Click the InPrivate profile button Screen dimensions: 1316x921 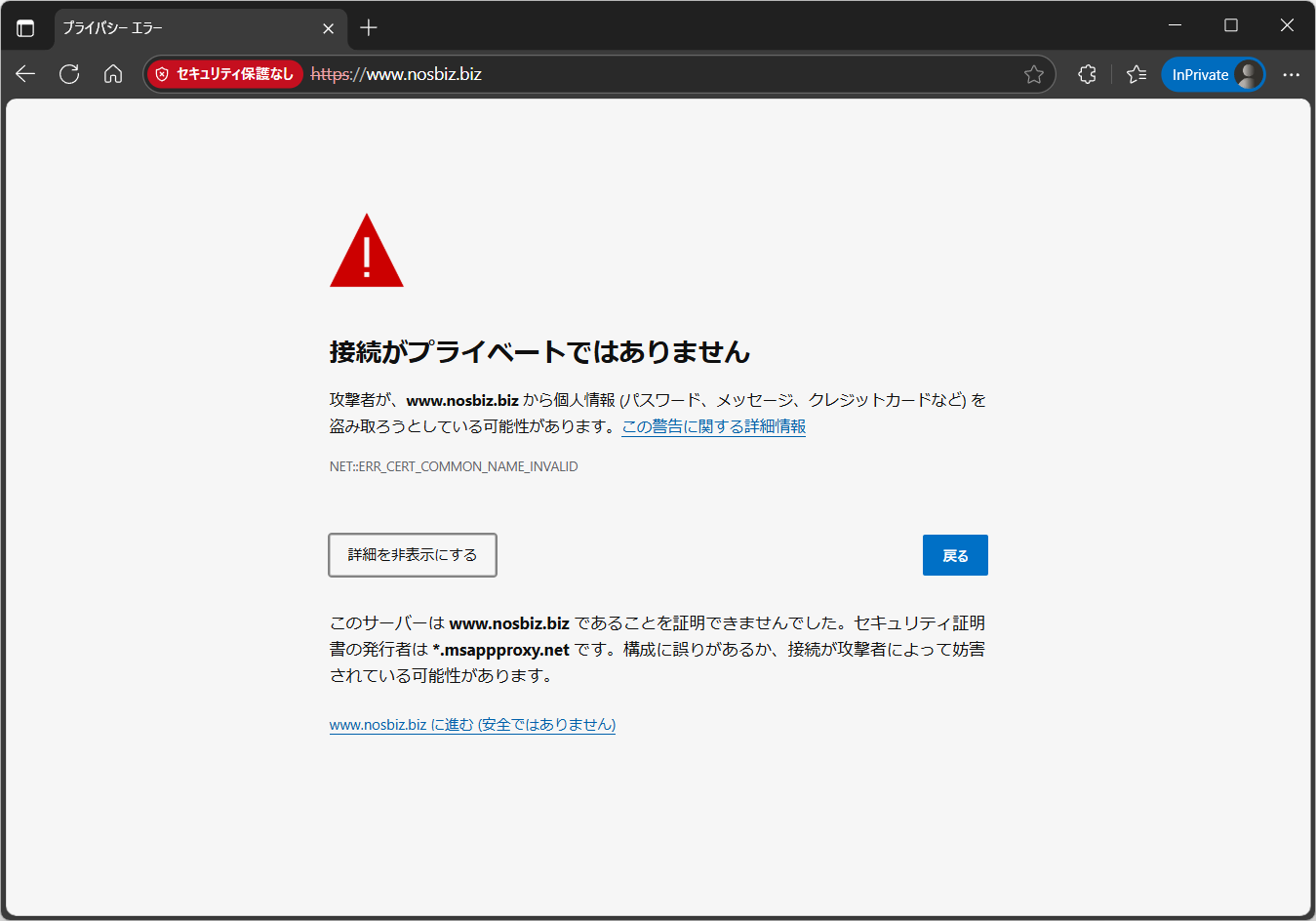(x=1213, y=74)
